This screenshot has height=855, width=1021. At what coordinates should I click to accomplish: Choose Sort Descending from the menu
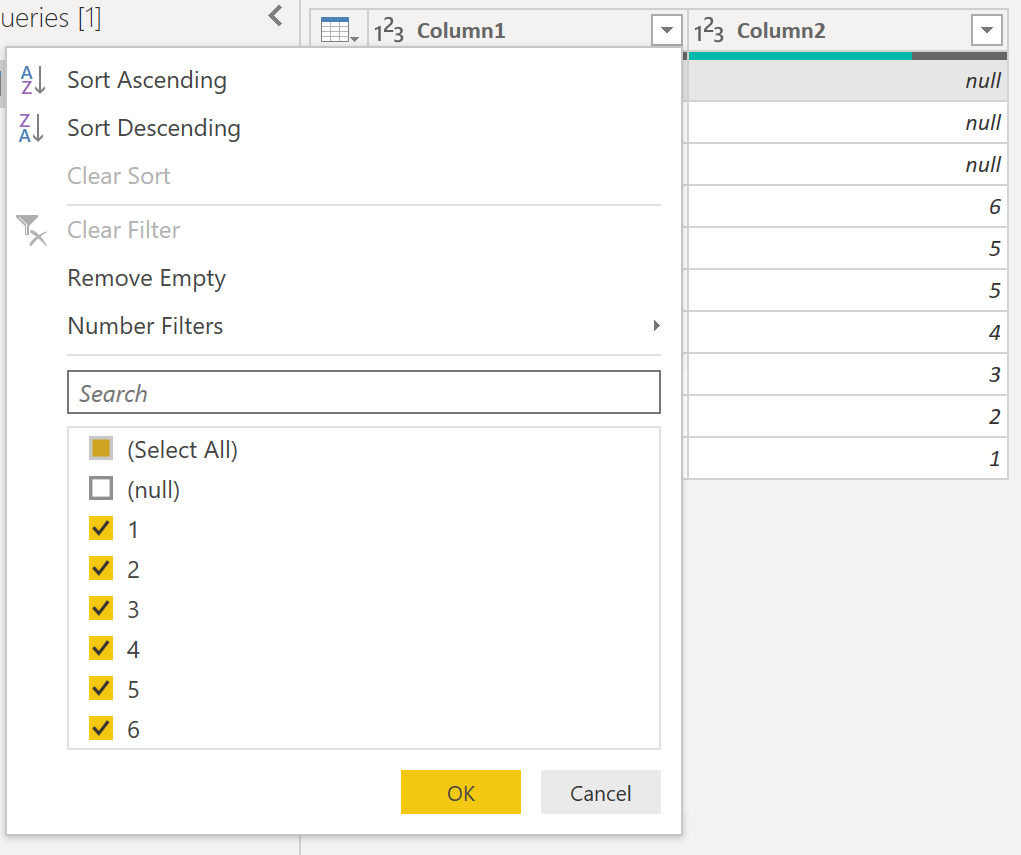tap(154, 128)
